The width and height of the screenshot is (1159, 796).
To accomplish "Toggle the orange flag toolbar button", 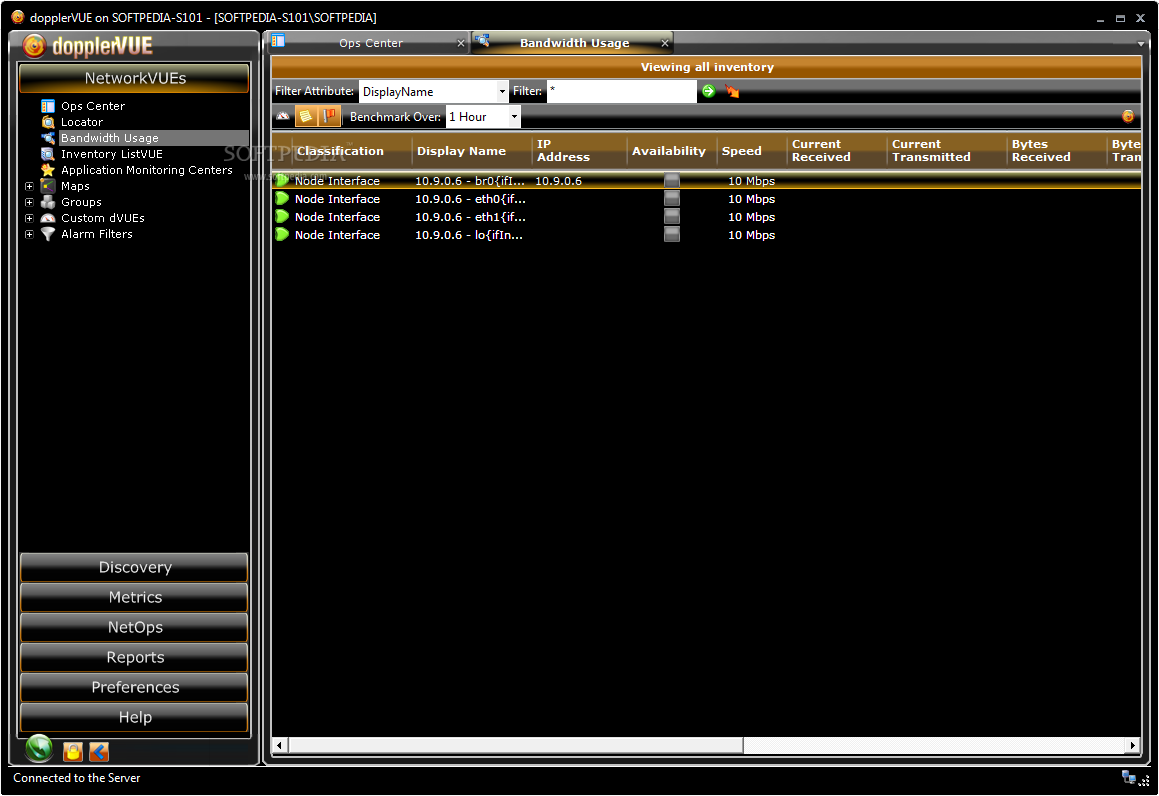I will point(329,116).
